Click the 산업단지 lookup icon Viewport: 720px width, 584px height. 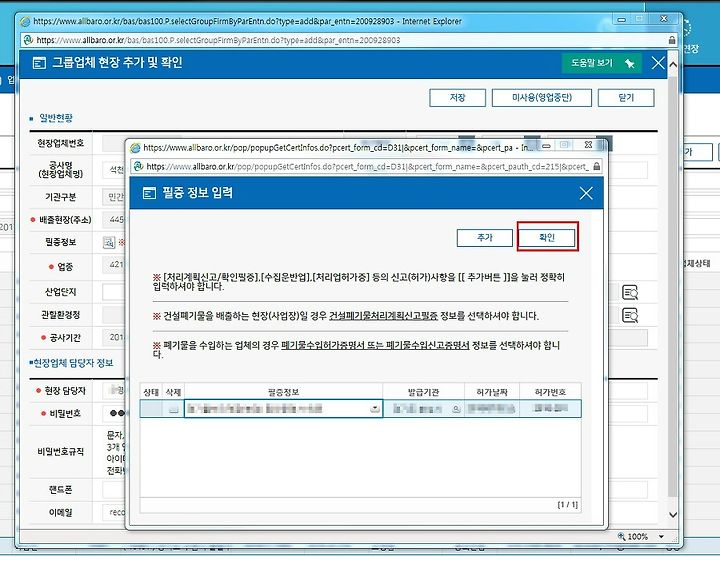630,292
